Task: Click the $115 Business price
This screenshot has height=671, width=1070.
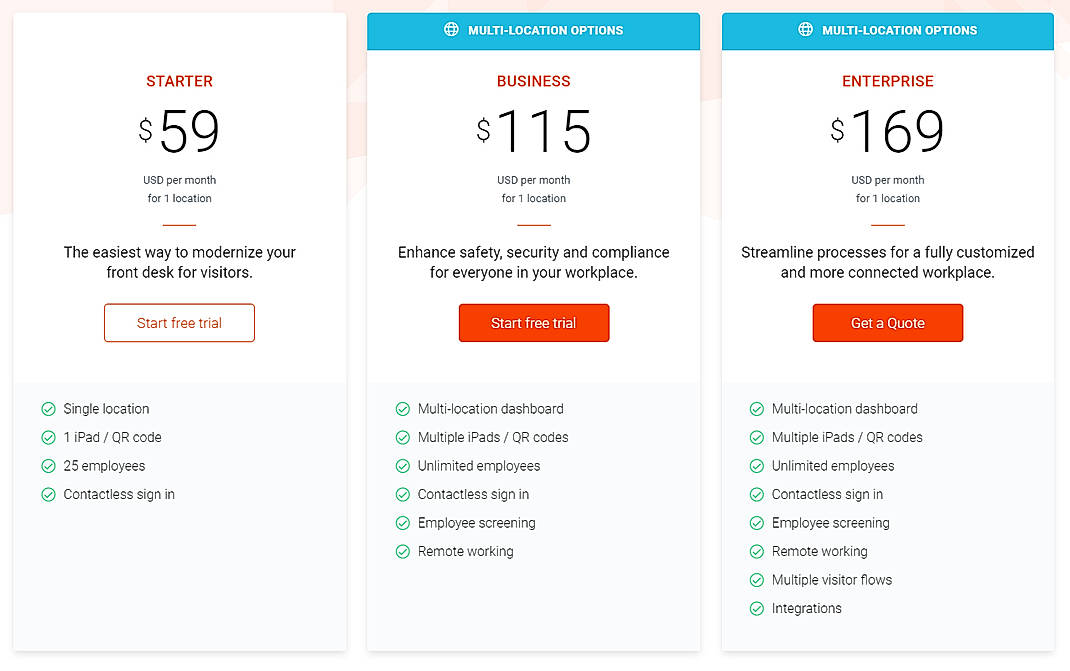Action: [x=533, y=131]
